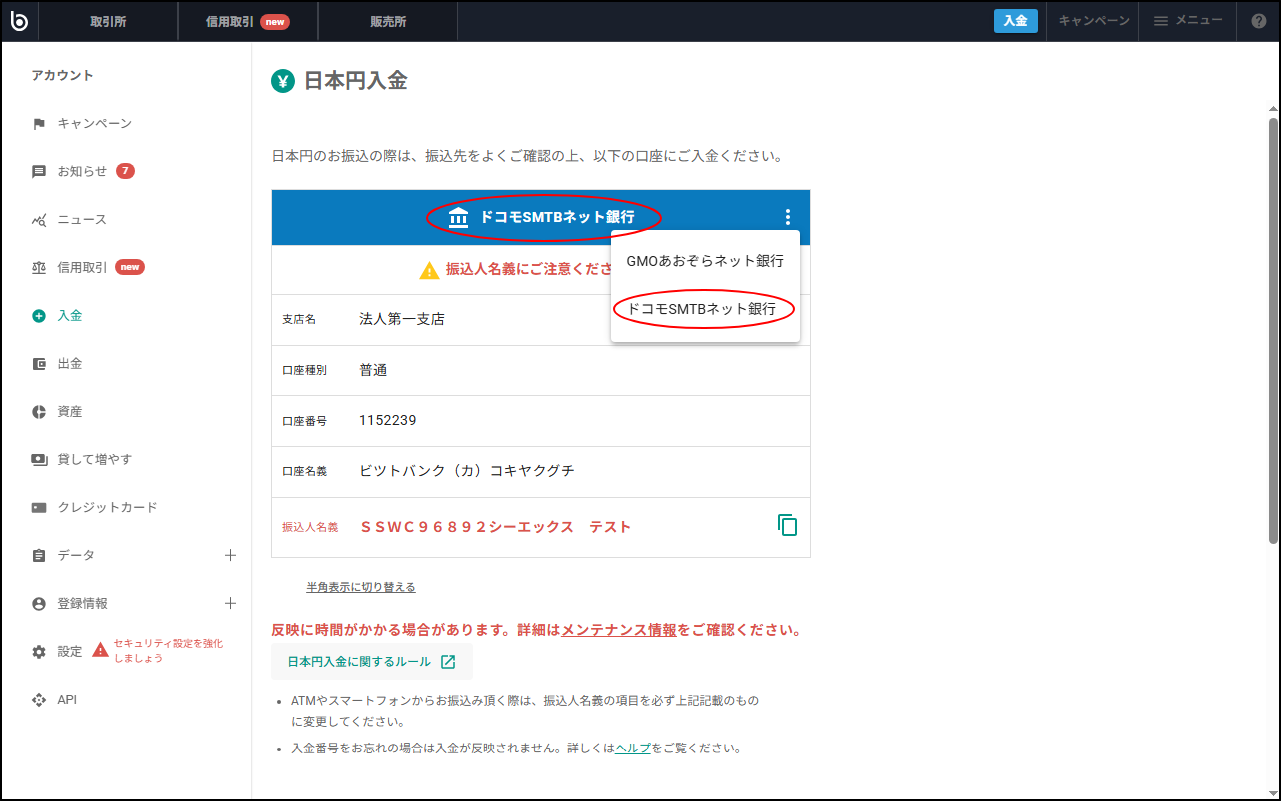The height and width of the screenshot is (801, 1281).
Task: Switch to the 取引所 tab
Action: [108, 22]
